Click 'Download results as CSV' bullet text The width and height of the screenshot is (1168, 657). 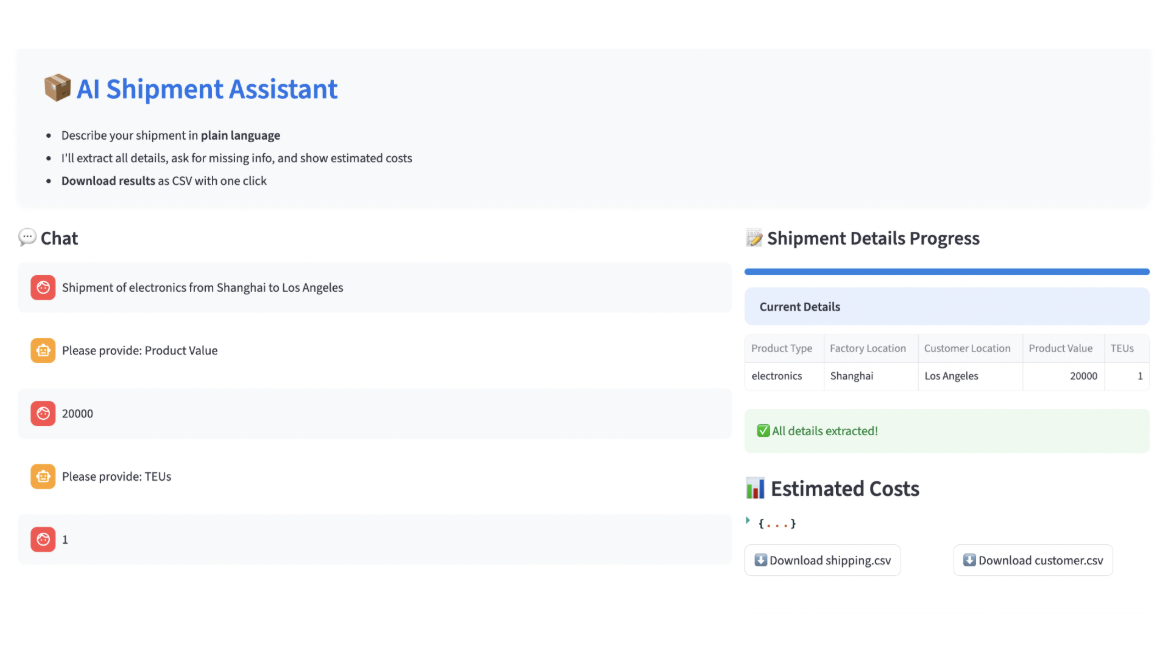[x=164, y=180]
